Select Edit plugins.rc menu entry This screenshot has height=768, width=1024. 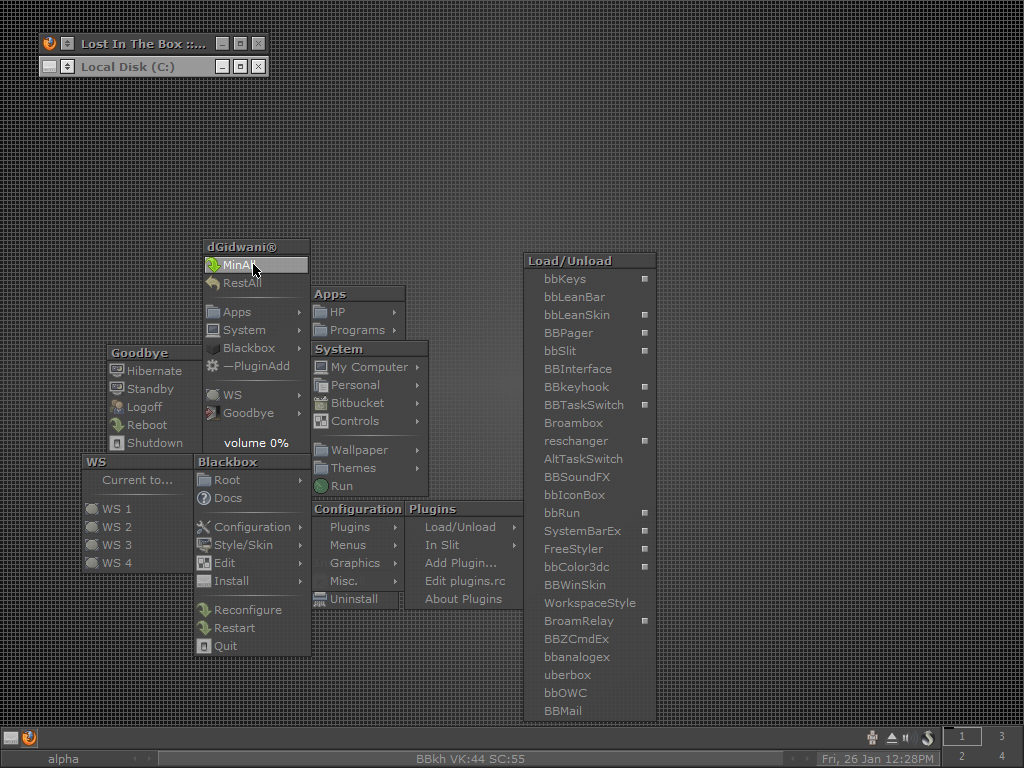pyautogui.click(x=463, y=581)
